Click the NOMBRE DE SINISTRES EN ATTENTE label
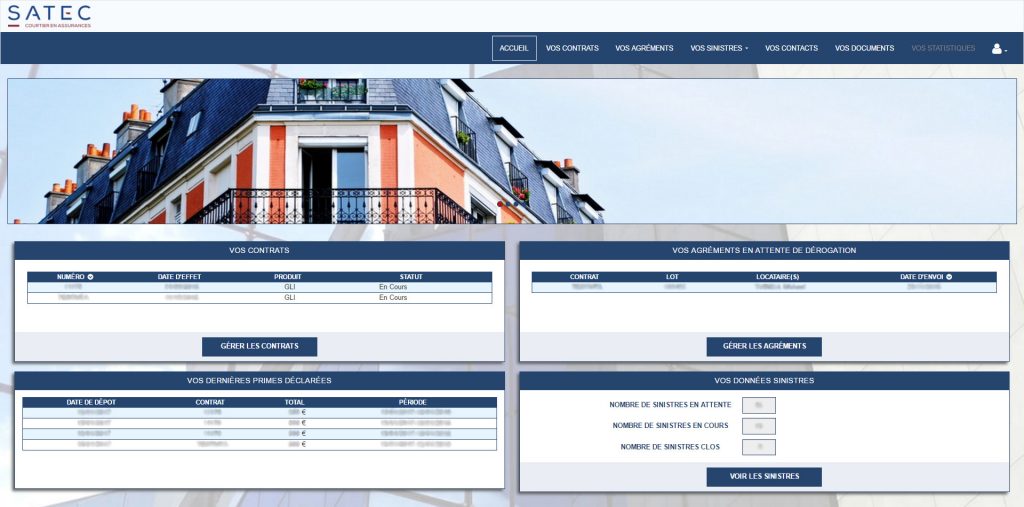1024x507 pixels. pos(671,405)
